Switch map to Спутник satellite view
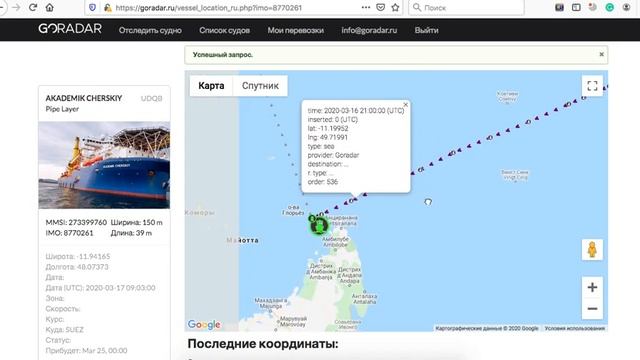This screenshot has width=640, height=360. click(260, 86)
